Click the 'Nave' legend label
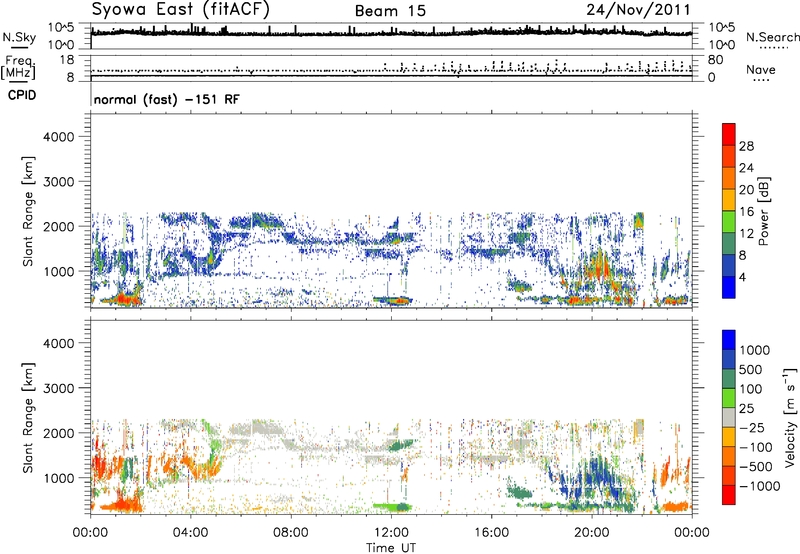Screen dimensions: 800x554 coord(761,69)
